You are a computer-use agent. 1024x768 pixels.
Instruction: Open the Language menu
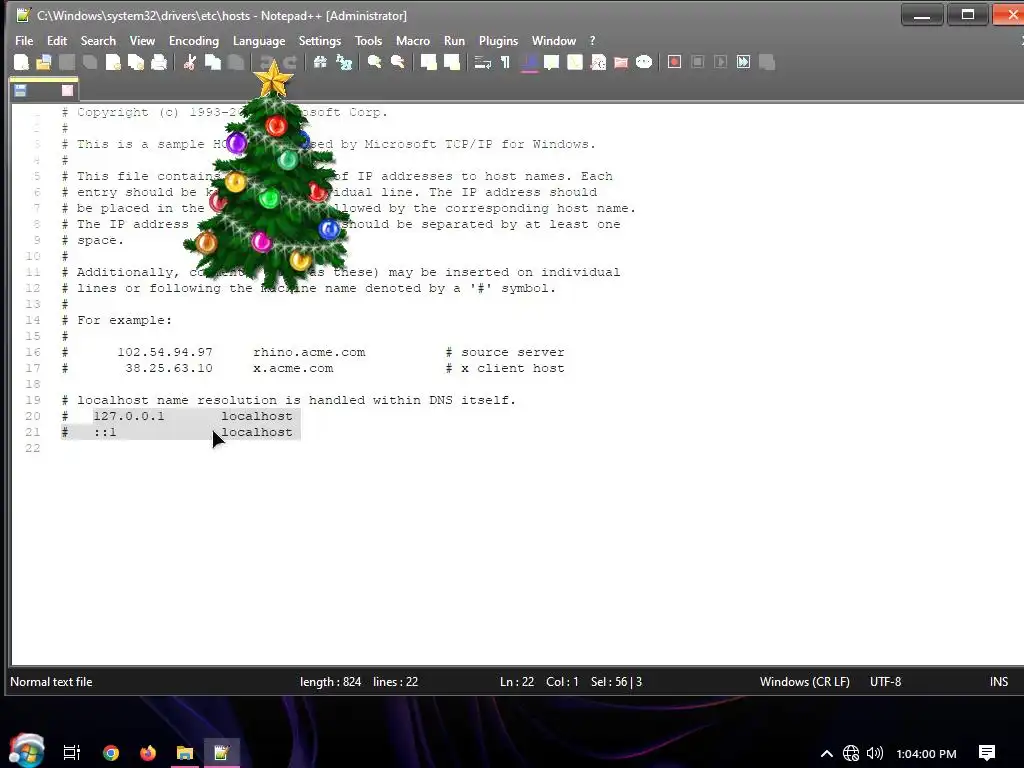259,40
